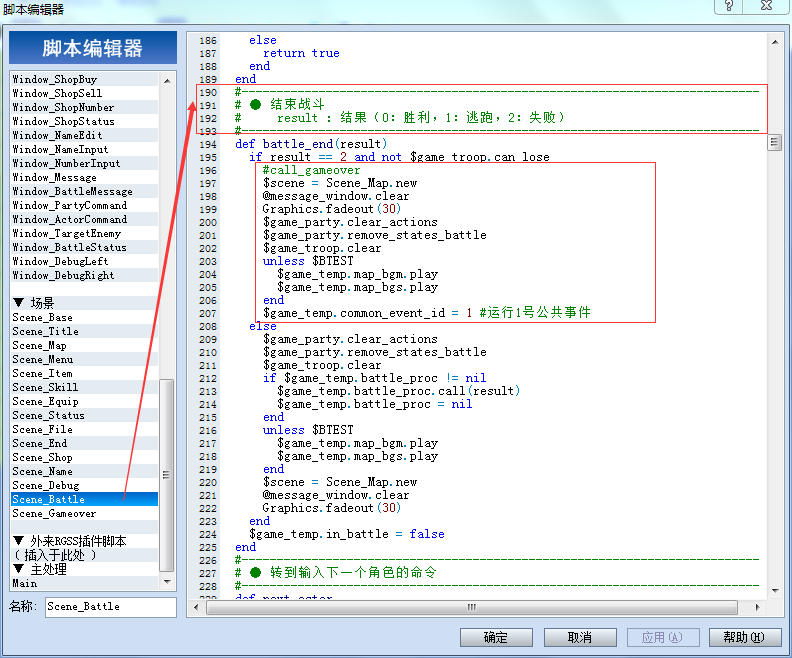Click line 194 def battle_end(result)
792x658 pixels.
pyautogui.click(x=311, y=144)
